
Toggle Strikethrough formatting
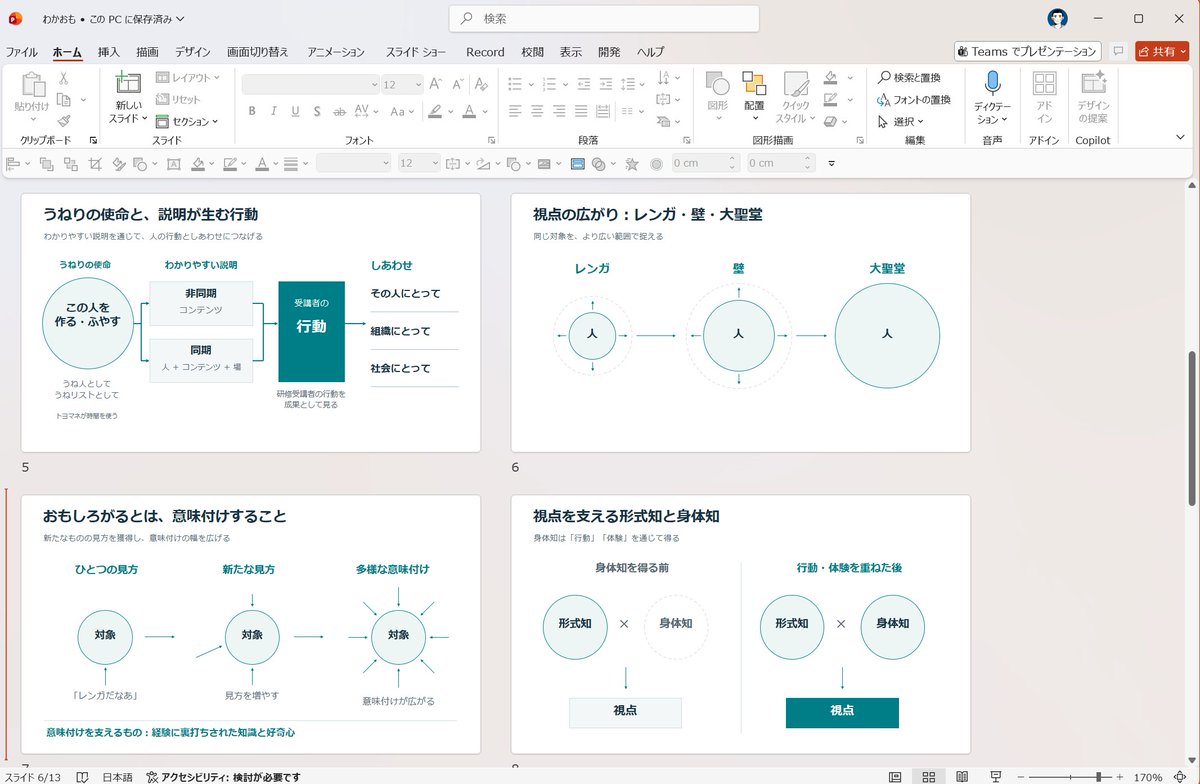click(339, 111)
